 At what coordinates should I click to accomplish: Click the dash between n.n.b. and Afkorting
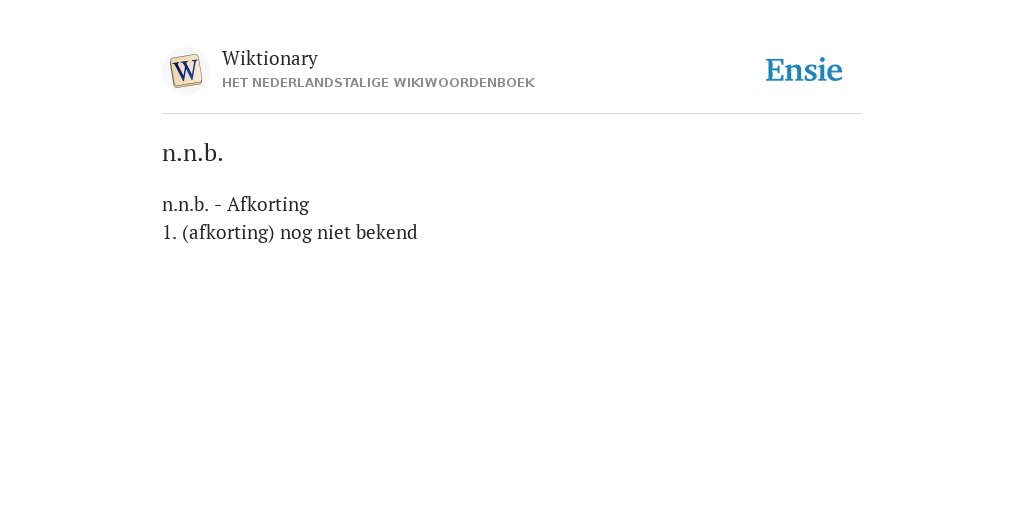[x=218, y=206]
